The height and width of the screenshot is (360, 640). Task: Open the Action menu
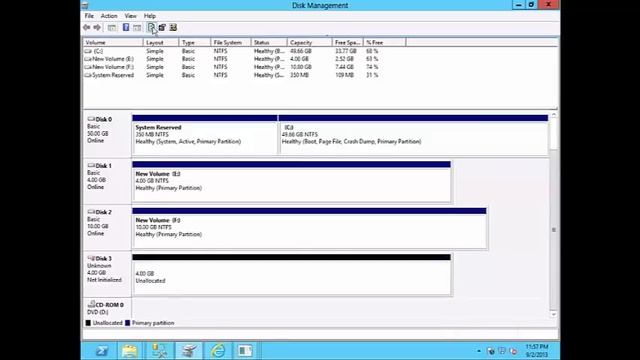pyautogui.click(x=109, y=16)
